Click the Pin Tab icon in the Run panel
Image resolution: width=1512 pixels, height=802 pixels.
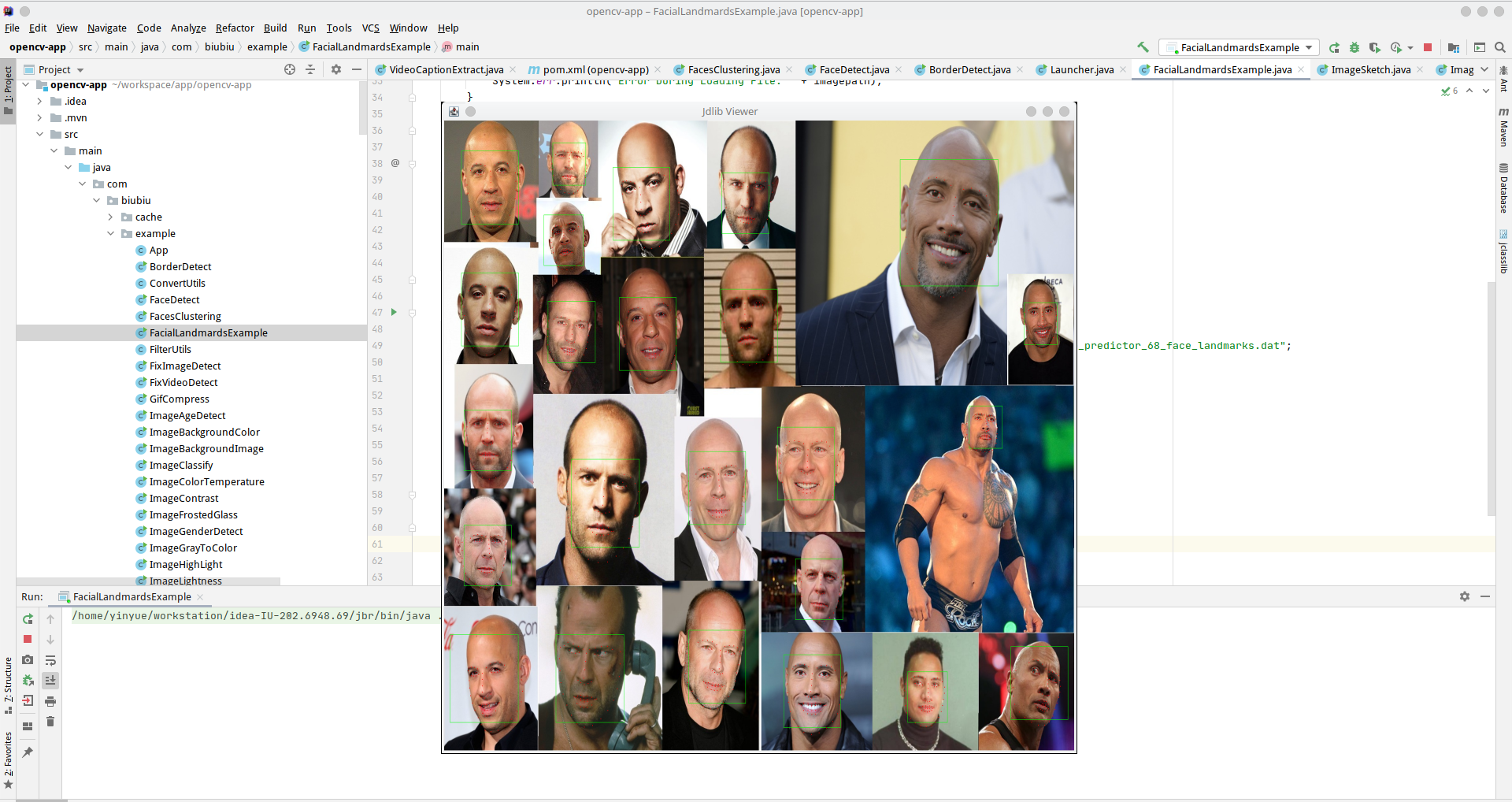(28, 752)
